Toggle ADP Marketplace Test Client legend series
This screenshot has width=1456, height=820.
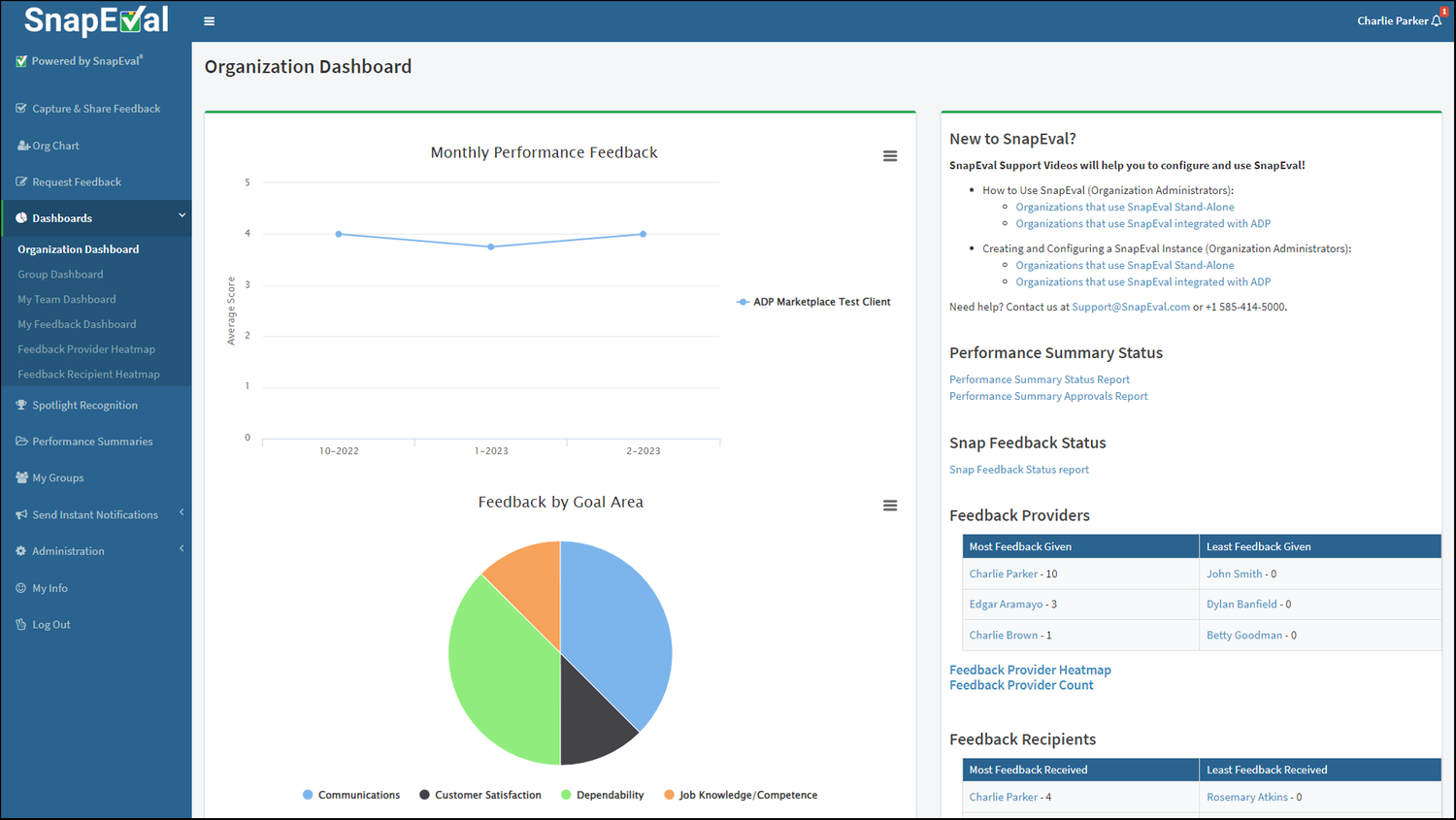click(813, 302)
